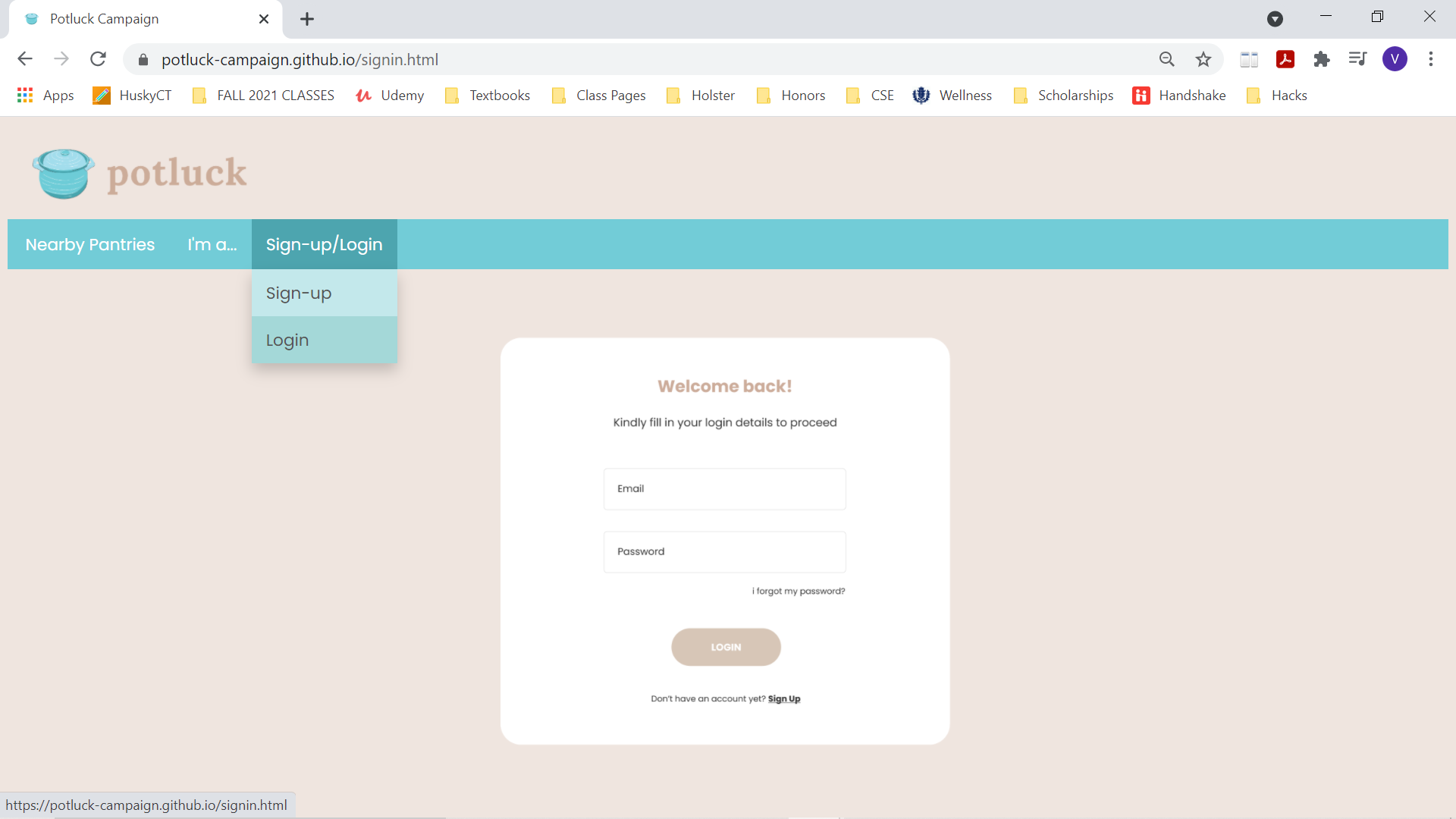Reload the page with refresh icon
Image resolution: width=1456 pixels, height=819 pixels.
click(x=98, y=59)
